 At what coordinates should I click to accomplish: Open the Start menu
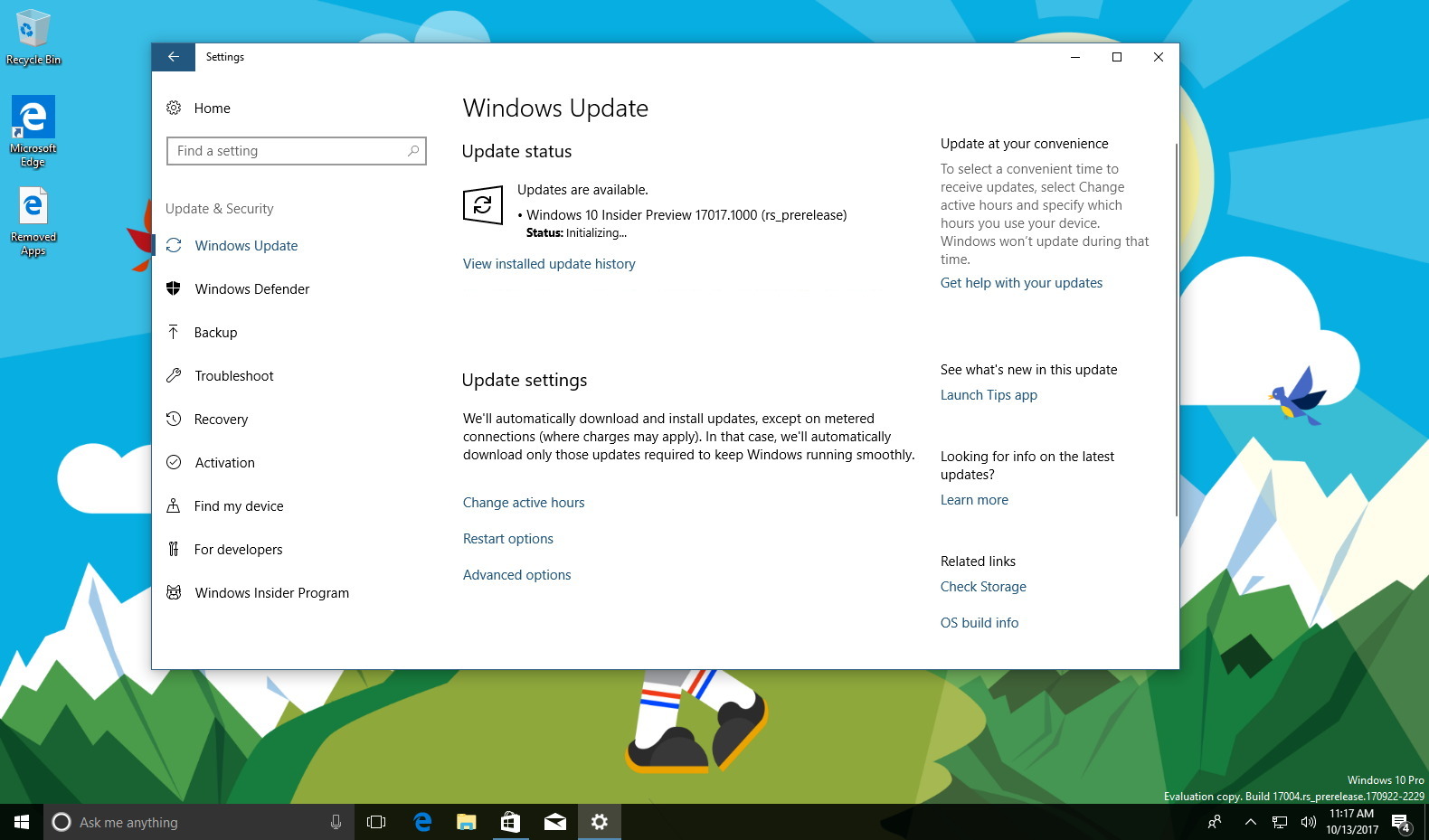(x=22, y=822)
